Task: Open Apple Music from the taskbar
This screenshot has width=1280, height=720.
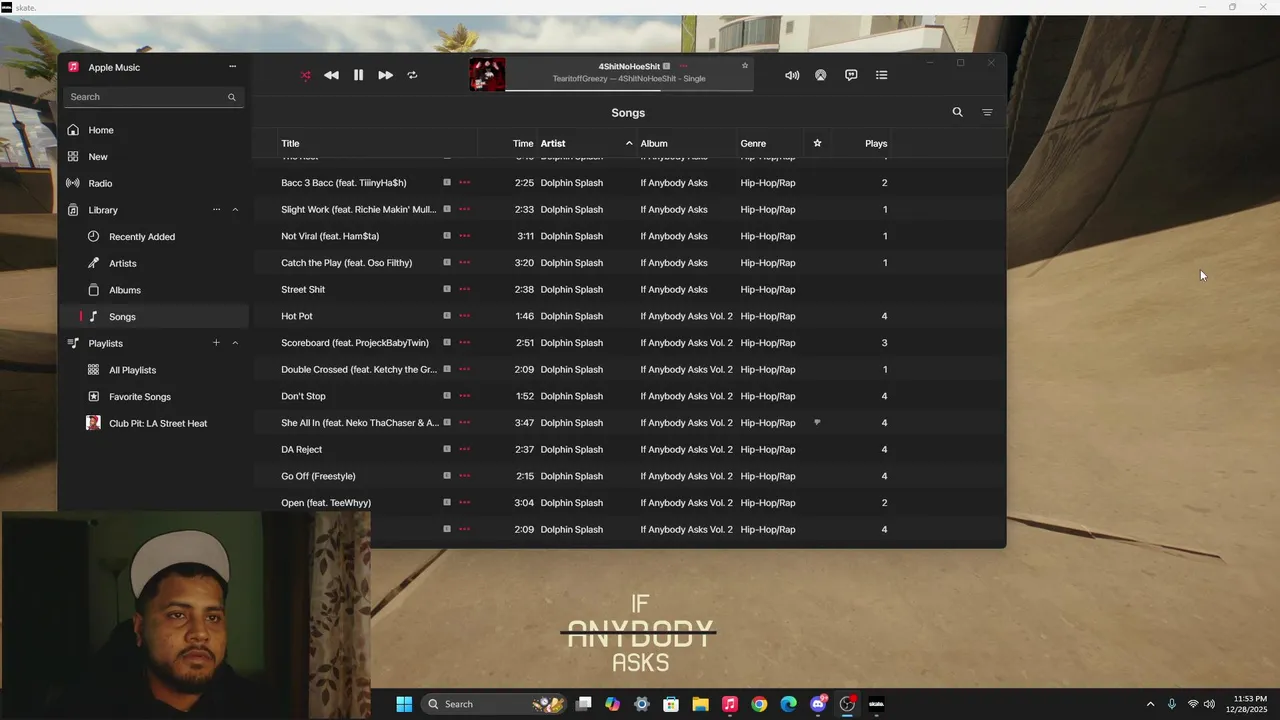Action: (x=730, y=704)
